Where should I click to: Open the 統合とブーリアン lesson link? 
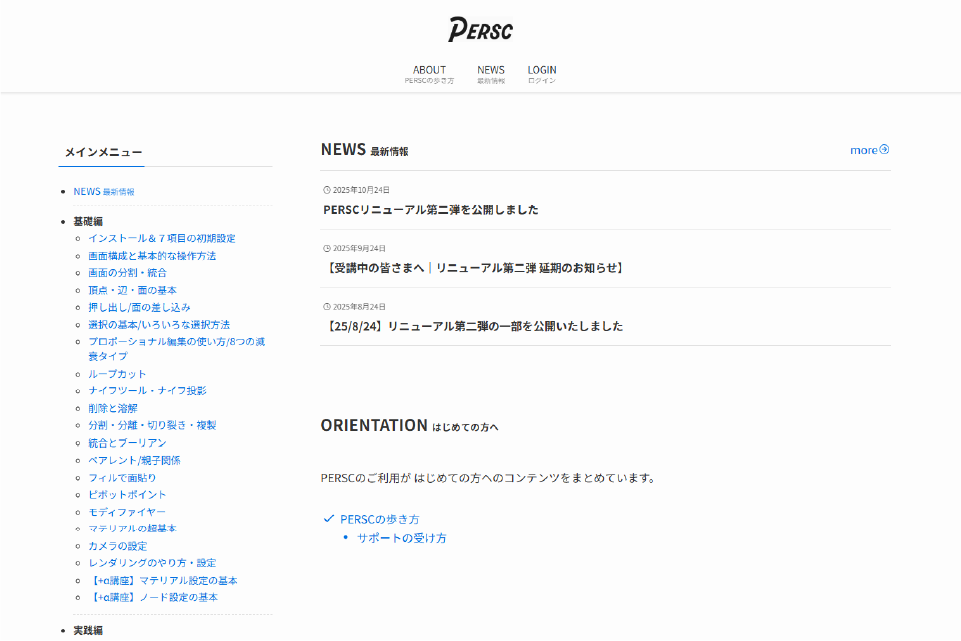(x=127, y=443)
